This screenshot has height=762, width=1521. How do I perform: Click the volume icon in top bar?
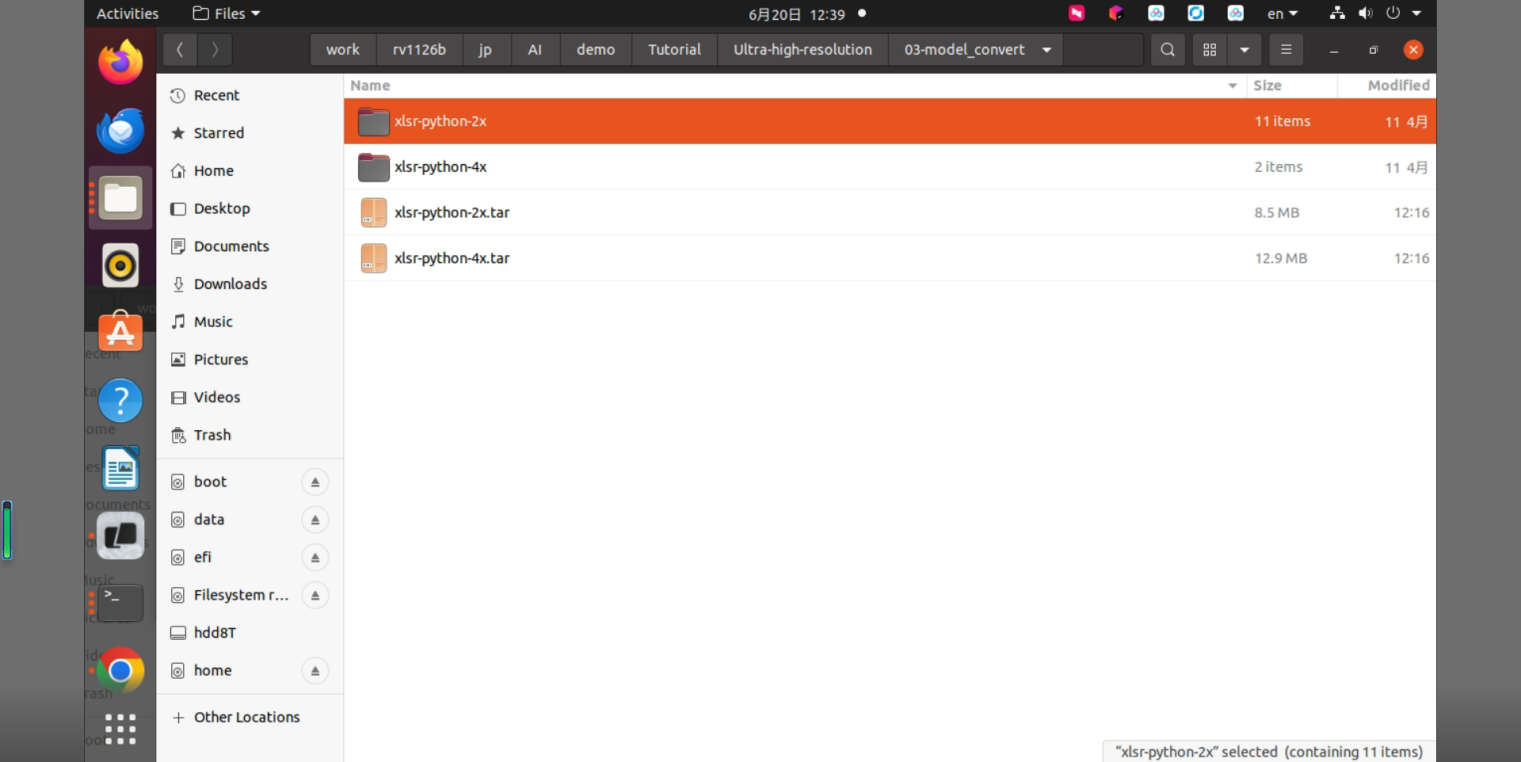click(1365, 14)
